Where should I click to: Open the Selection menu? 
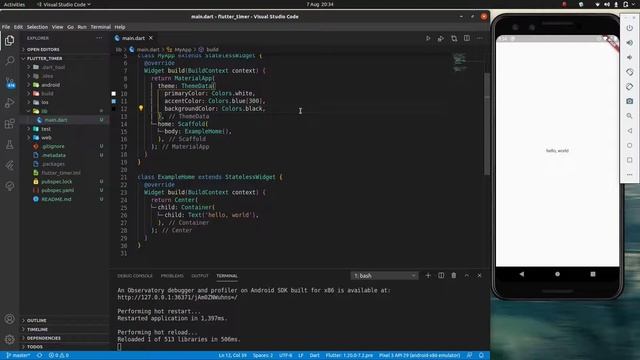pos(37,27)
